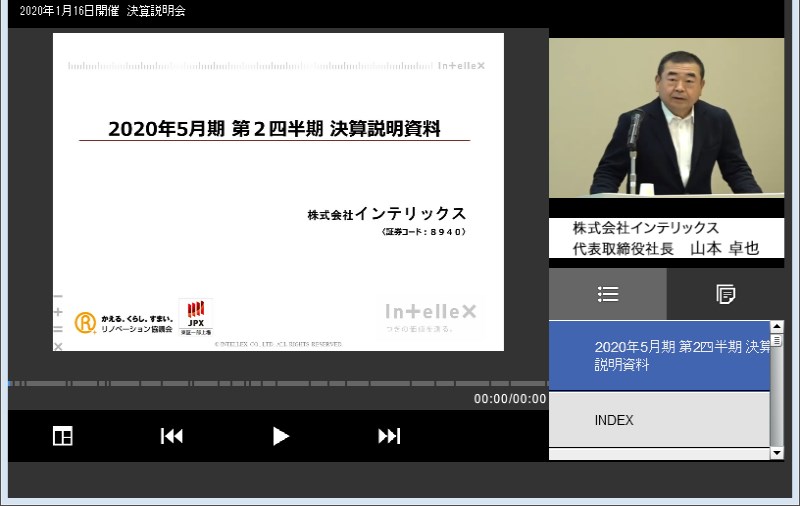Select the 2020年5月期 第2四半期 chapter entry
Viewport: 800px width, 506px height.
click(x=659, y=356)
